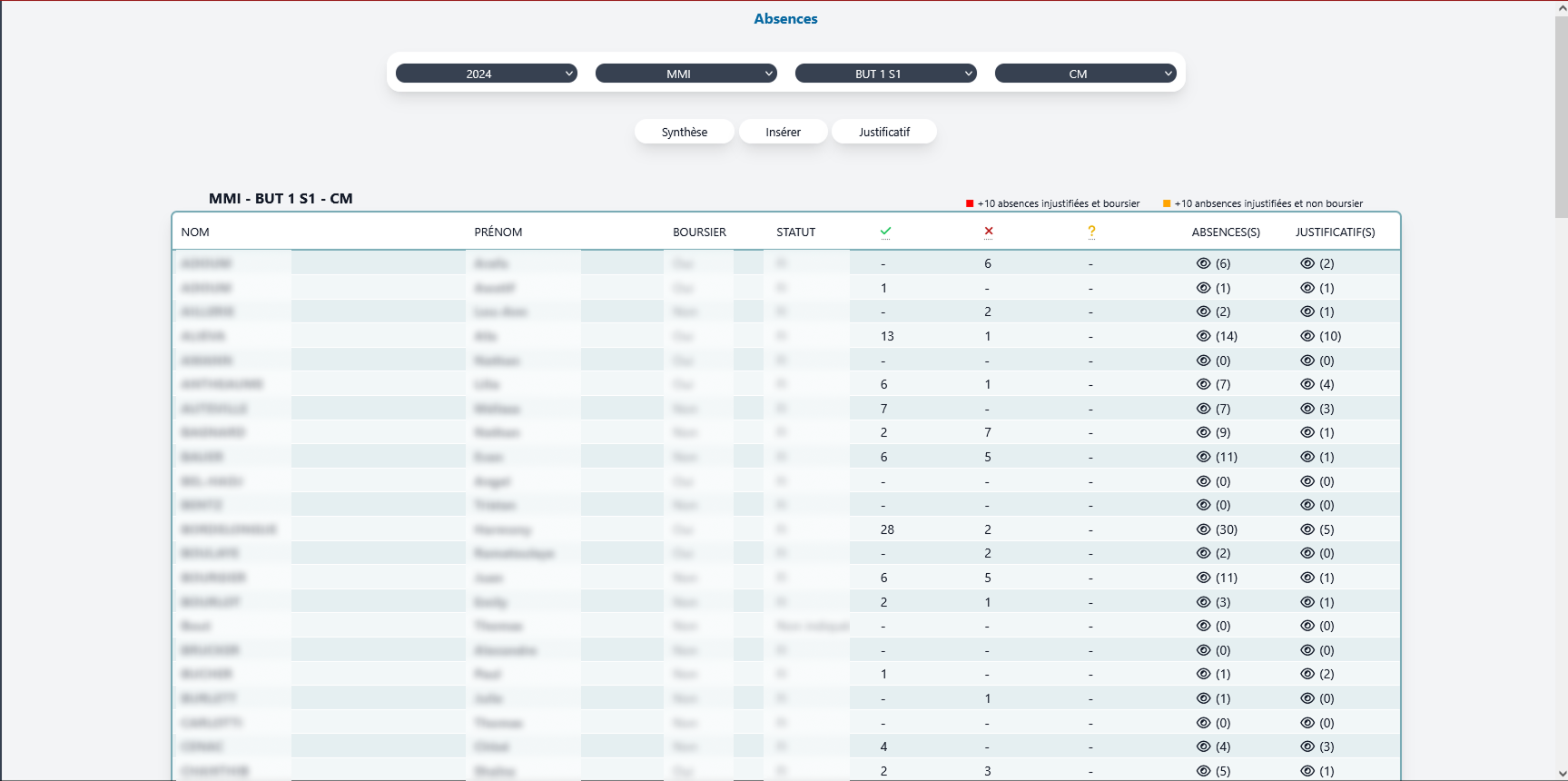Open the CM group dropdown
Screen dimensions: 1568x781
[x=1086, y=74]
